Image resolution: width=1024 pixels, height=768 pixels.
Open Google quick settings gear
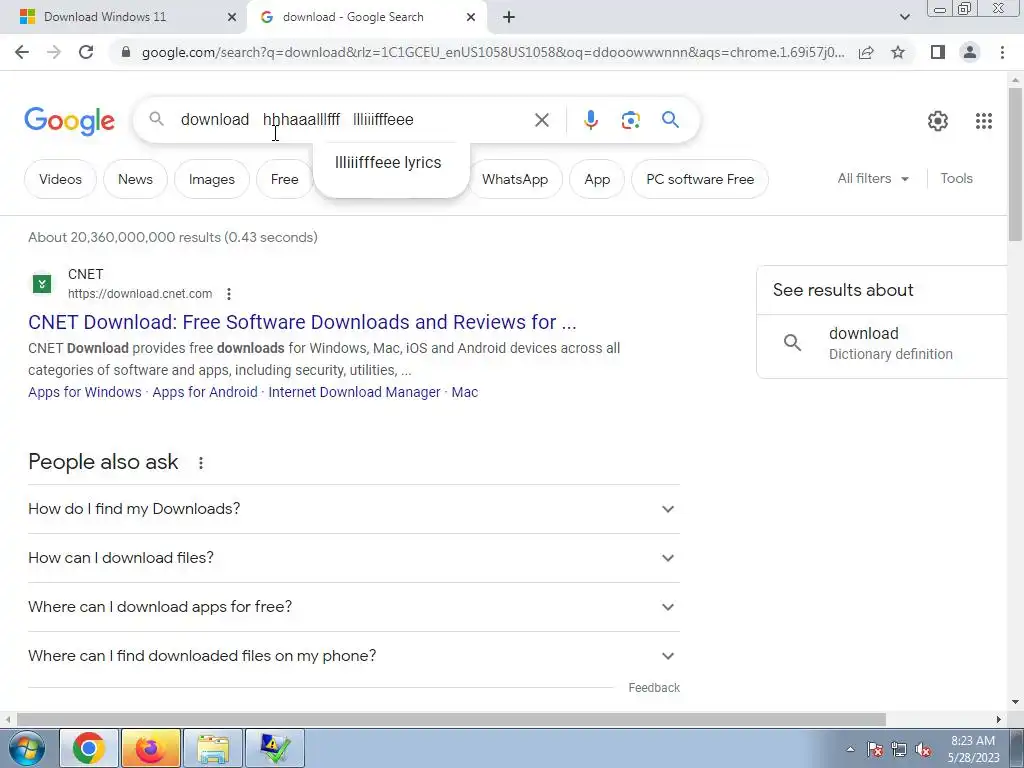pyautogui.click(x=938, y=121)
